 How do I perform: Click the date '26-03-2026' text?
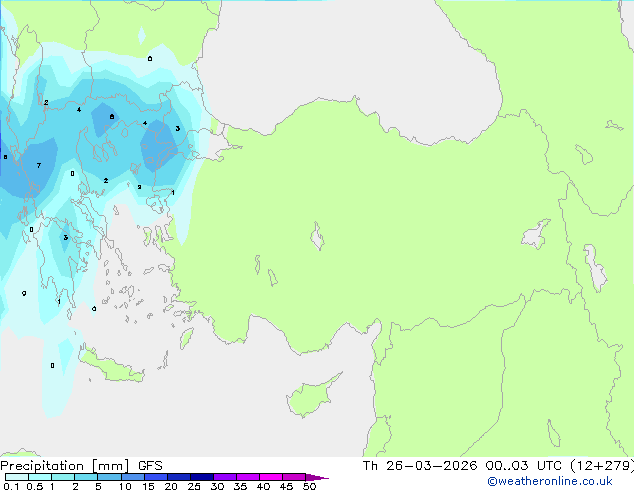click(x=431, y=466)
